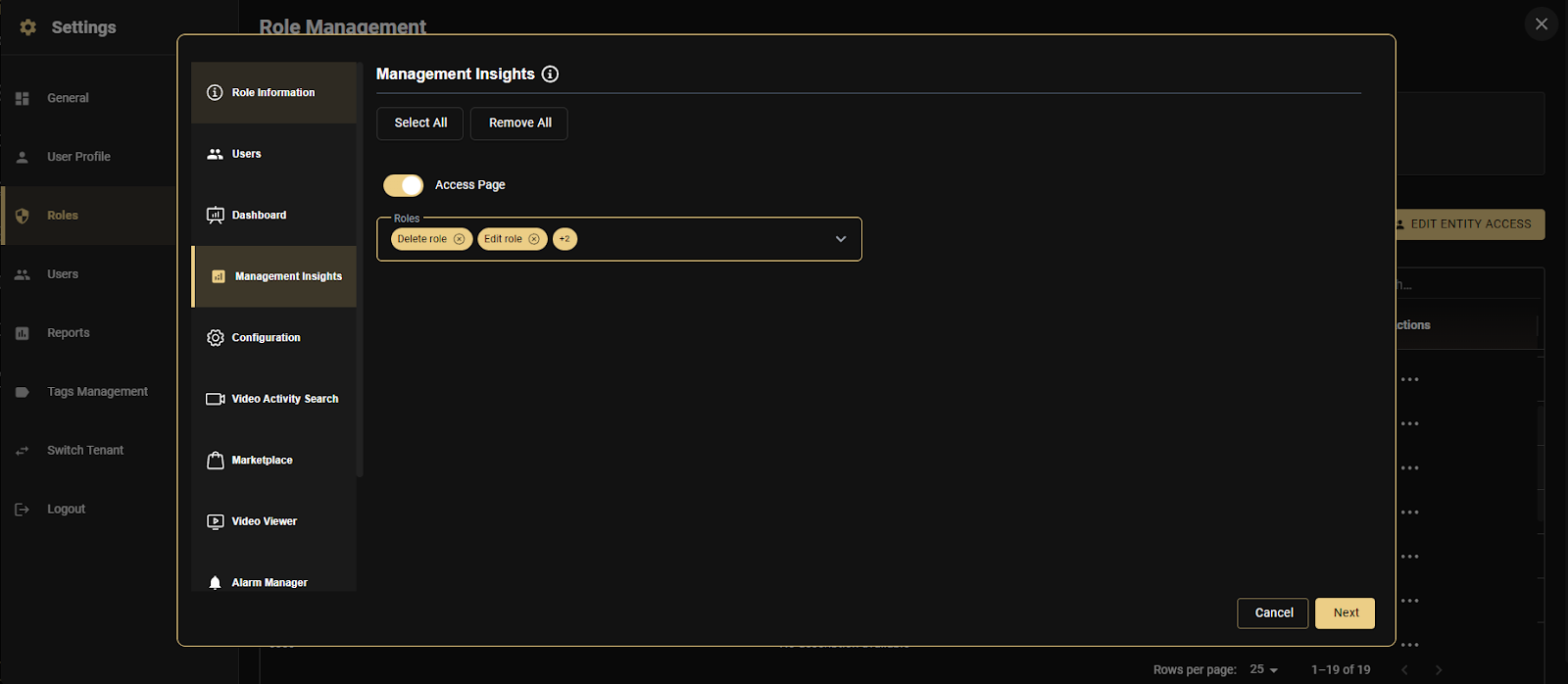The image size is (1568, 684).
Task: Click the Alarm Manager bell icon
Action: coord(216,583)
